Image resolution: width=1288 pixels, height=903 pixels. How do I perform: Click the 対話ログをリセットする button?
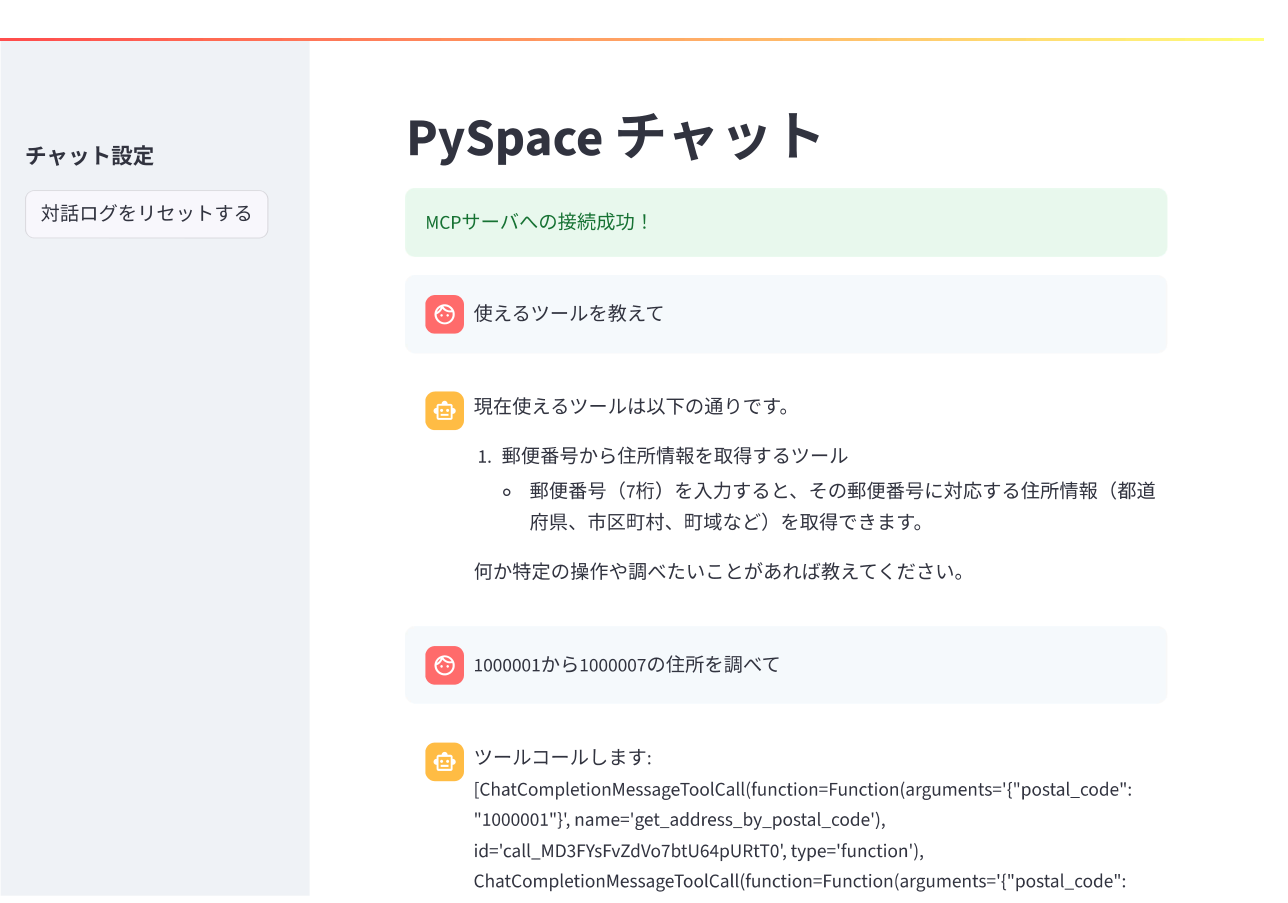pos(146,214)
